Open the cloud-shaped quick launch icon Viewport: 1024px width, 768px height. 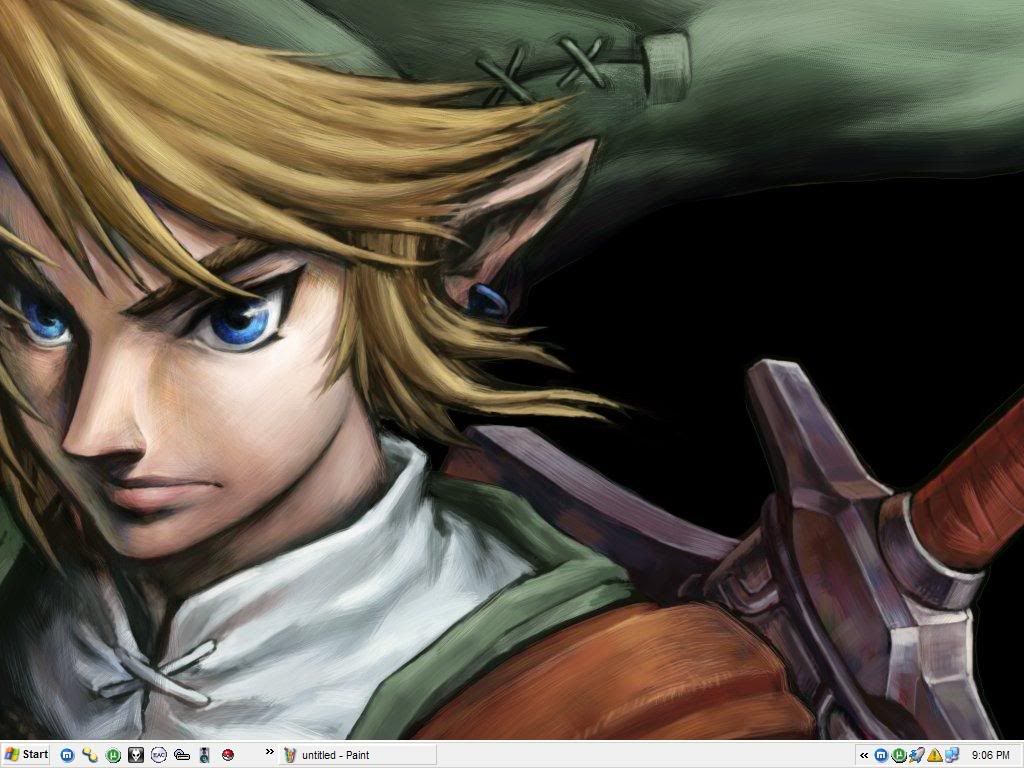point(182,755)
